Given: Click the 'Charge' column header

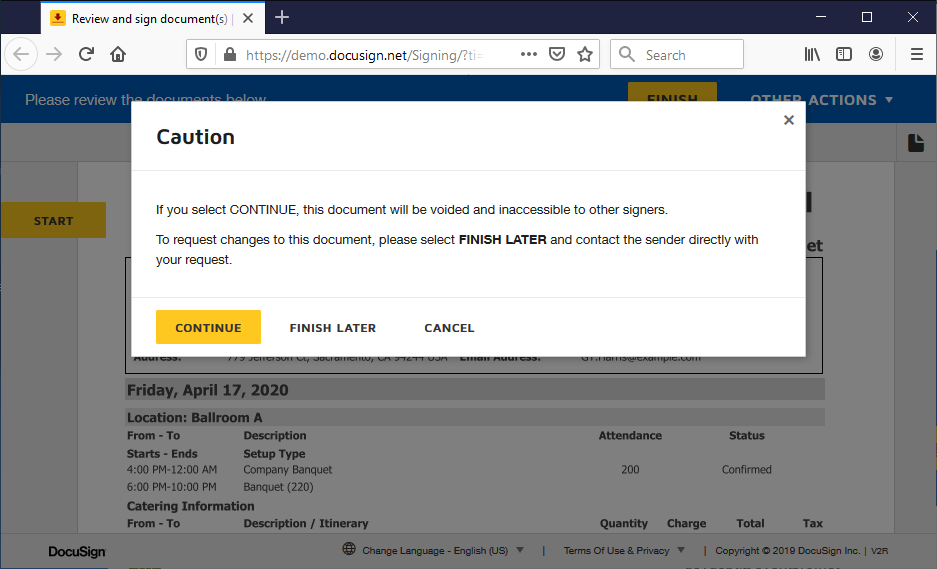Looking at the screenshot, I should click(686, 524).
